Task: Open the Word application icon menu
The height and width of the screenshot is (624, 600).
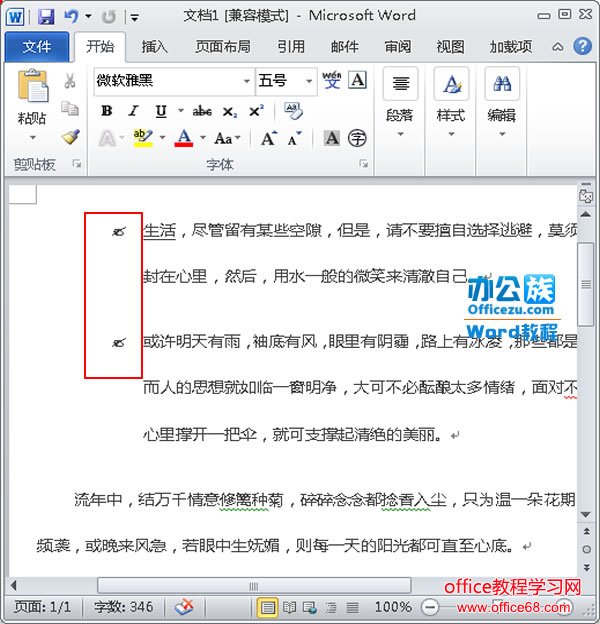Action: point(15,17)
